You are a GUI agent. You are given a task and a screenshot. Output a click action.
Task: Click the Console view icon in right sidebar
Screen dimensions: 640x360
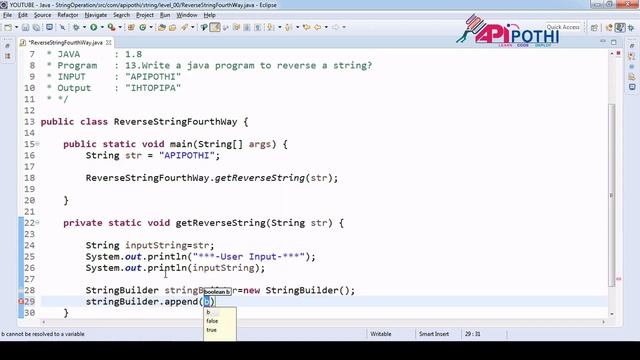(x=632, y=87)
